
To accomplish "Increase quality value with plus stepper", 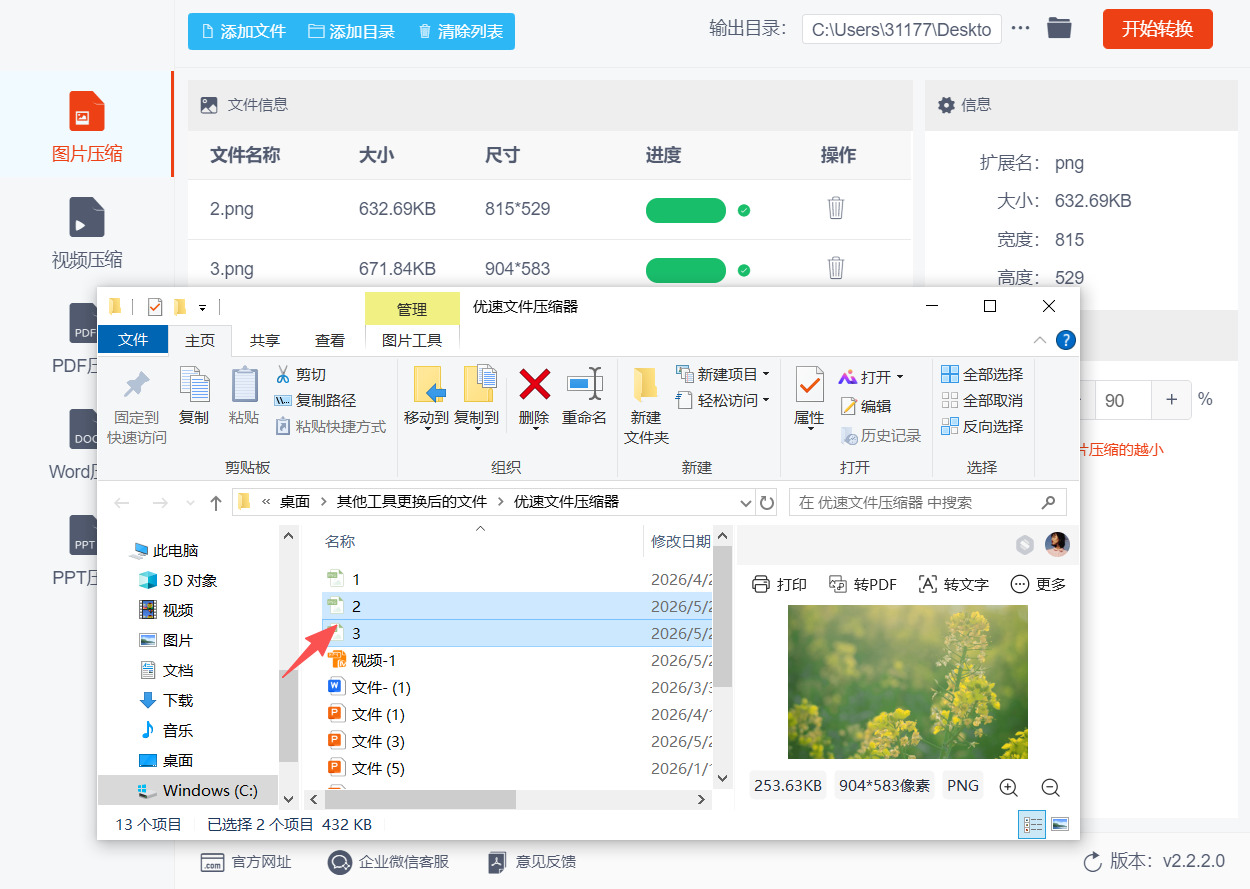I will (1171, 400).
